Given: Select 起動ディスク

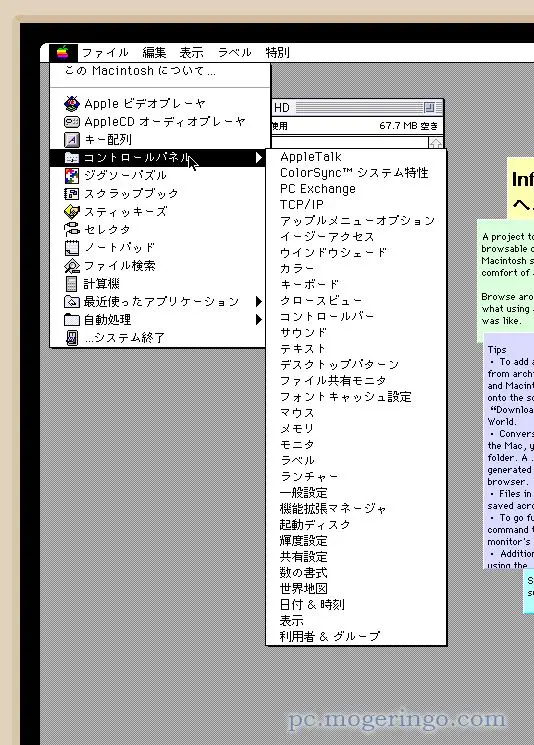Looking at the screenshot, I should point(356,525).
